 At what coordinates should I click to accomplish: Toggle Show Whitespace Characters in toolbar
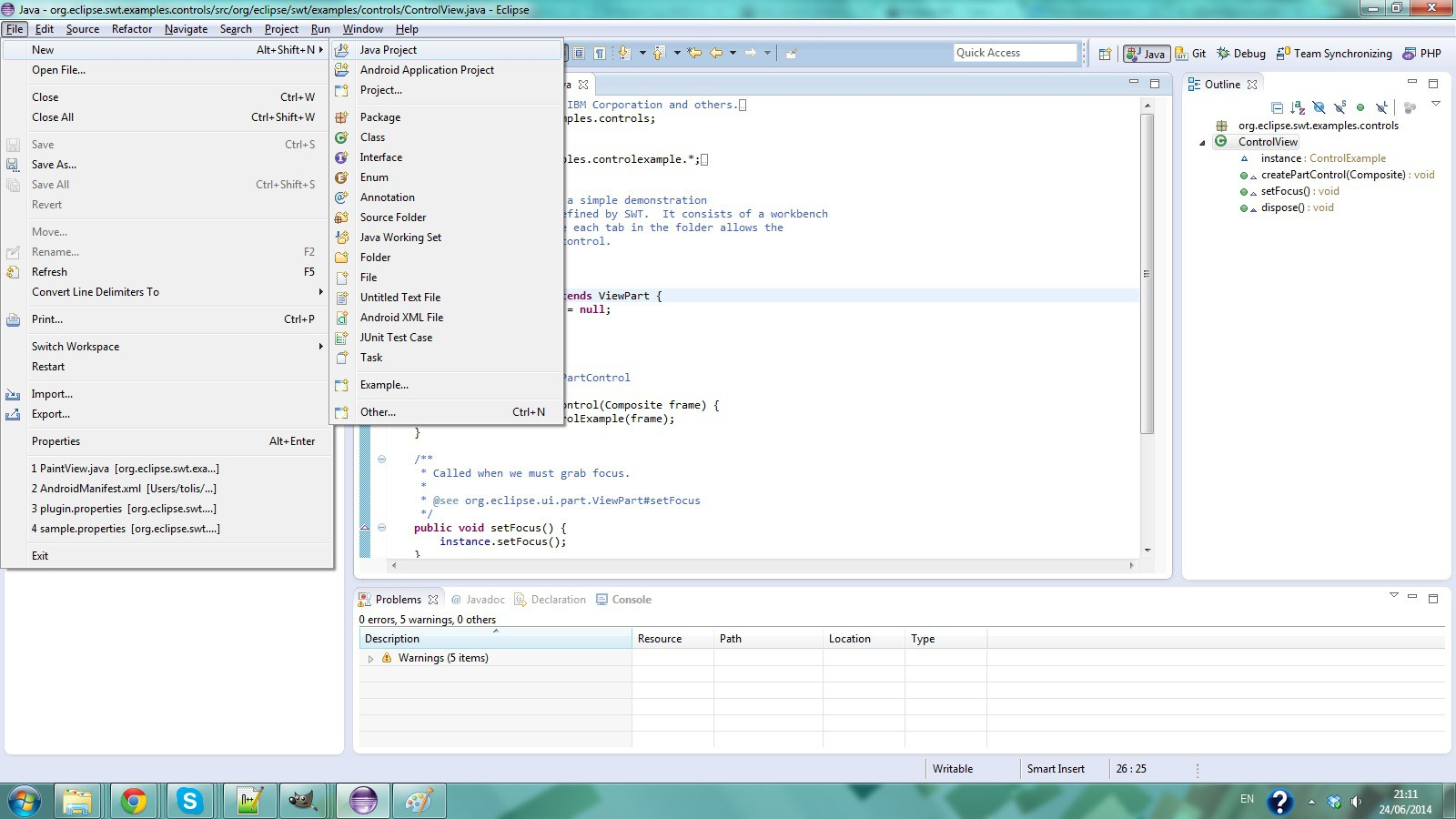pyautogui.click(x=600, y=53)
